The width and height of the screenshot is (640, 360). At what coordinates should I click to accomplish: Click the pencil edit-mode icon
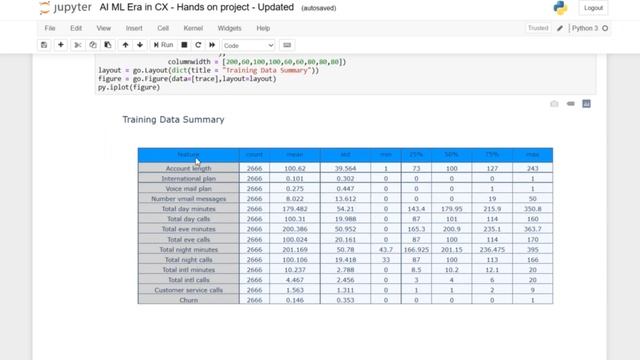560,28
